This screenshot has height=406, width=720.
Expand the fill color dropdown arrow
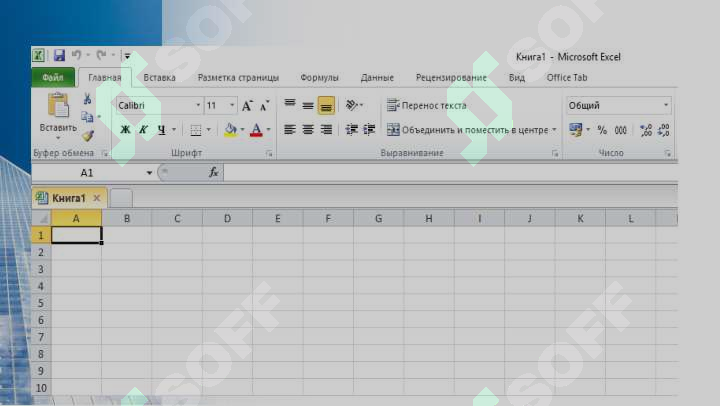[x=242, y=130]
